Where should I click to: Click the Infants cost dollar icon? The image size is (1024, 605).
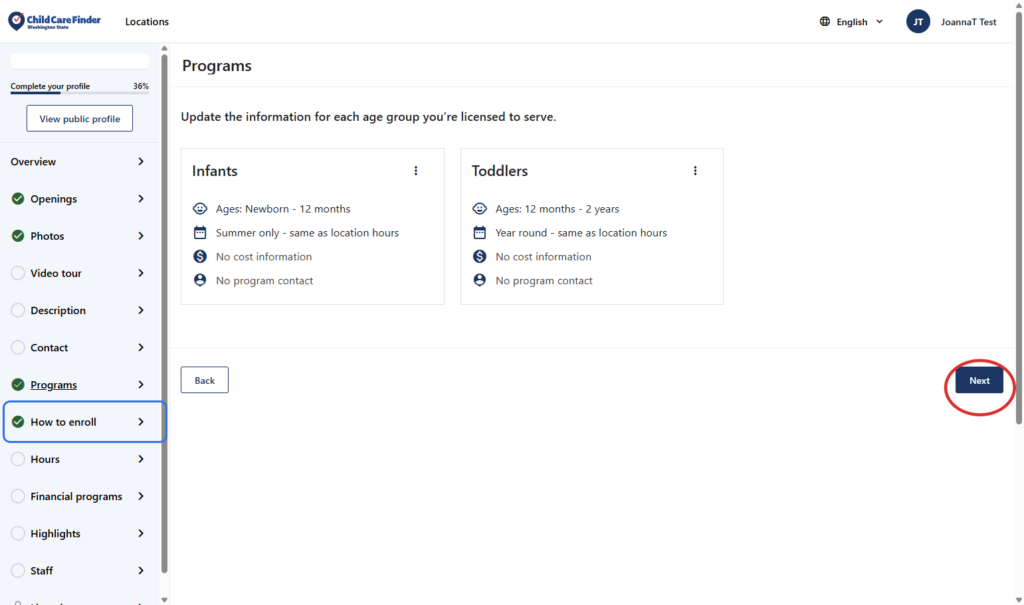[200, 257]
